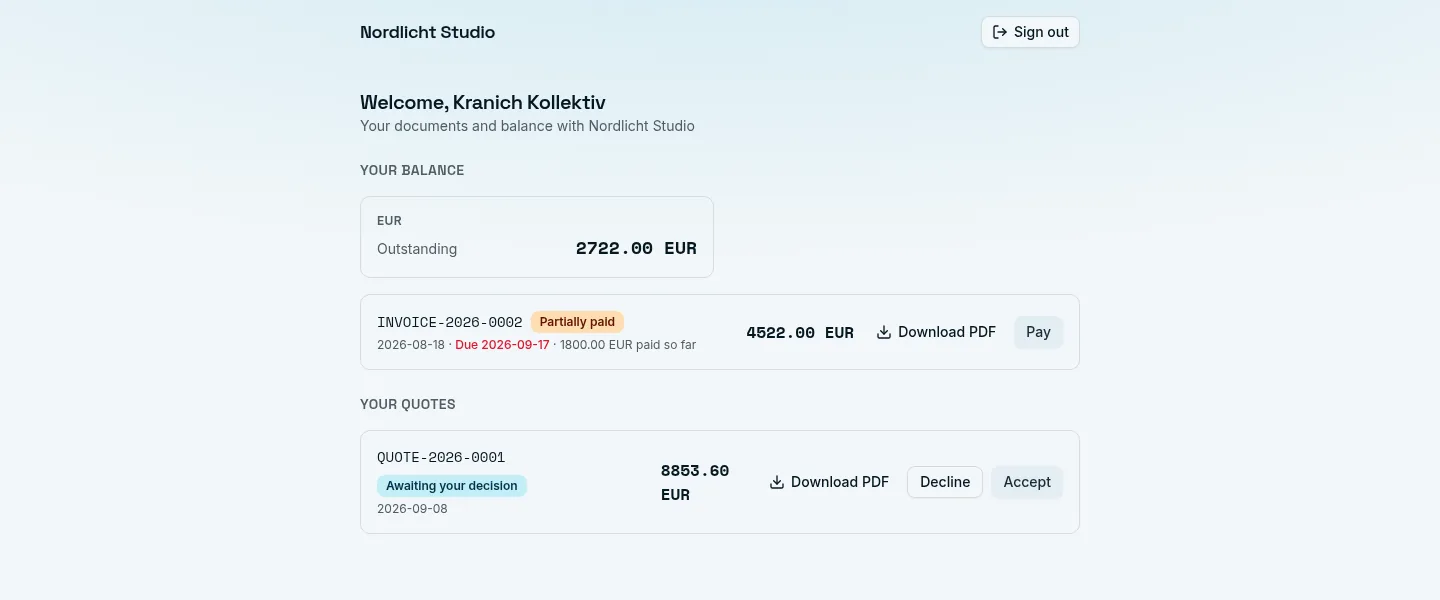The height and width of the screenshot is (600, 1440).
Task: Click the EUR currency label in balance card
Action: [x=389, y=221]
